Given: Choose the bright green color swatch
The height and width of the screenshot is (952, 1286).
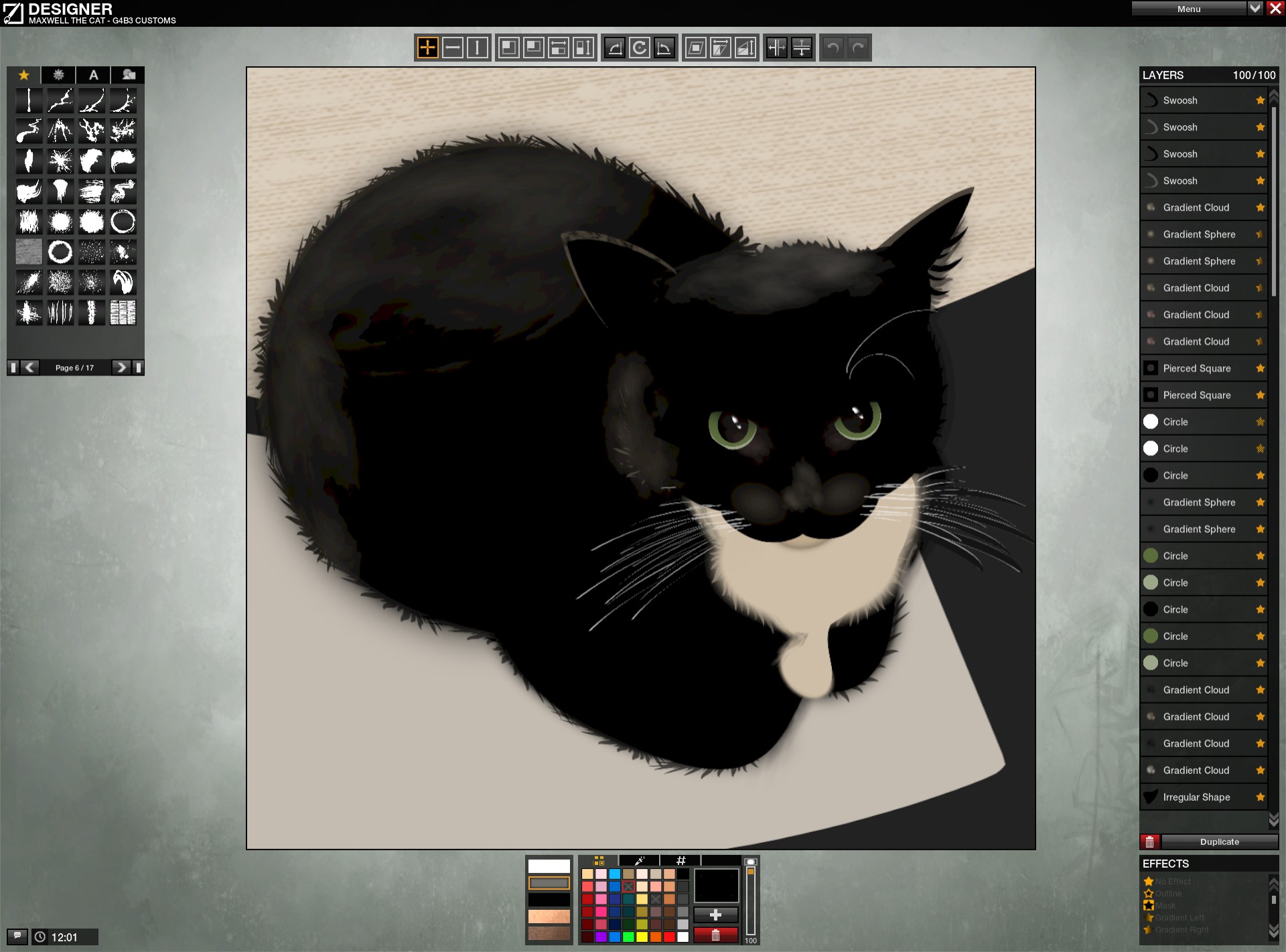Looking at the screenshot, I should 628,937.
